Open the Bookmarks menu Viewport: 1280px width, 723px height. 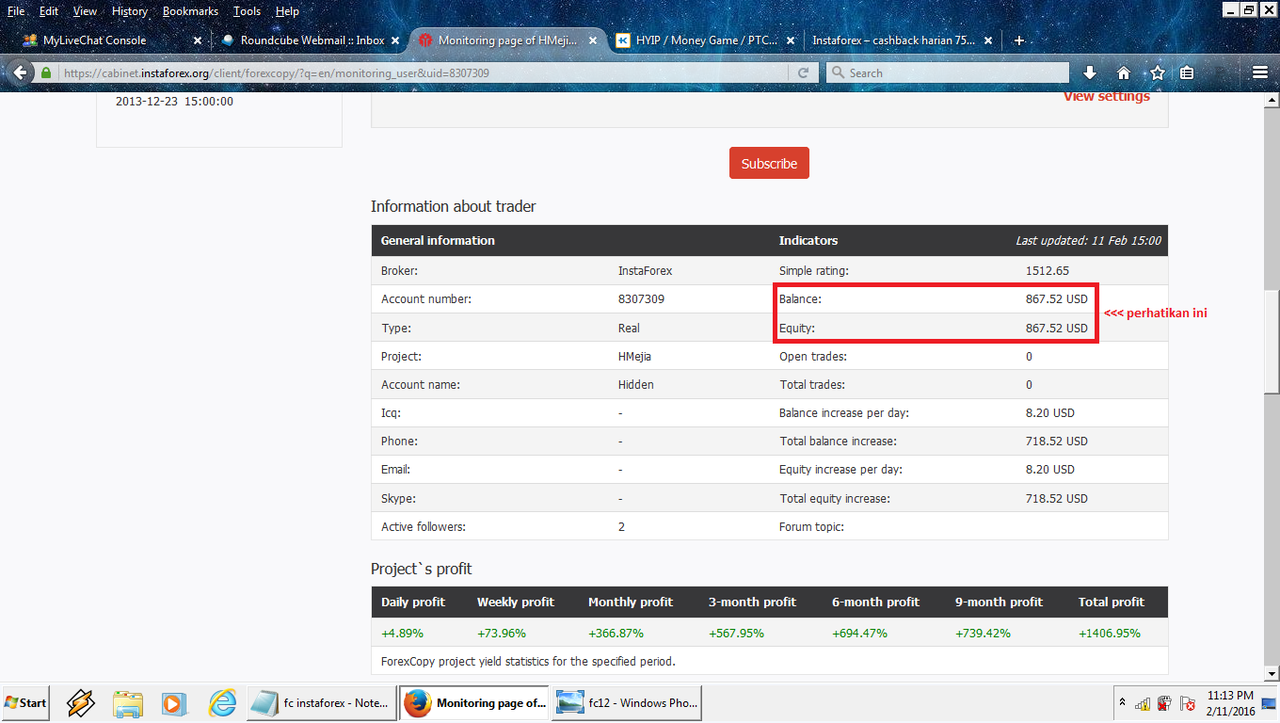point(190,11)
